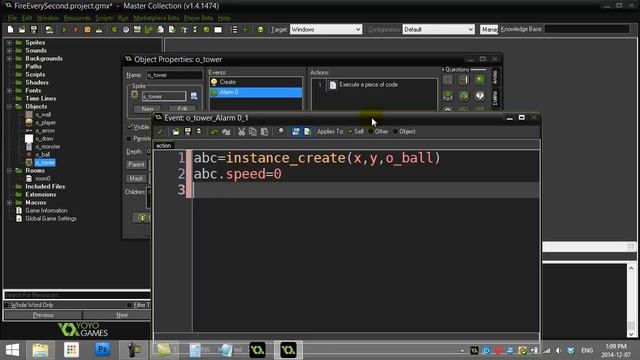Toggle the Filter Tree checkbox
Viewport: 640px width, 360px height.
[129, 305]
